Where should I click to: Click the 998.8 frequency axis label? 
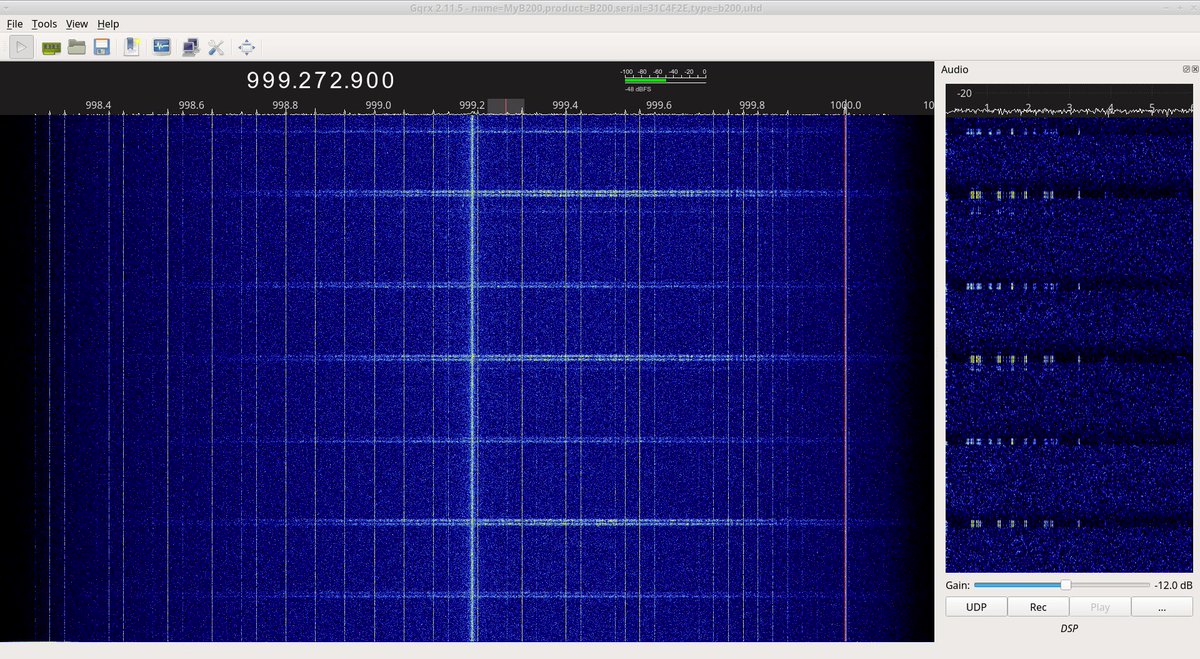click(x=285, y=104)
